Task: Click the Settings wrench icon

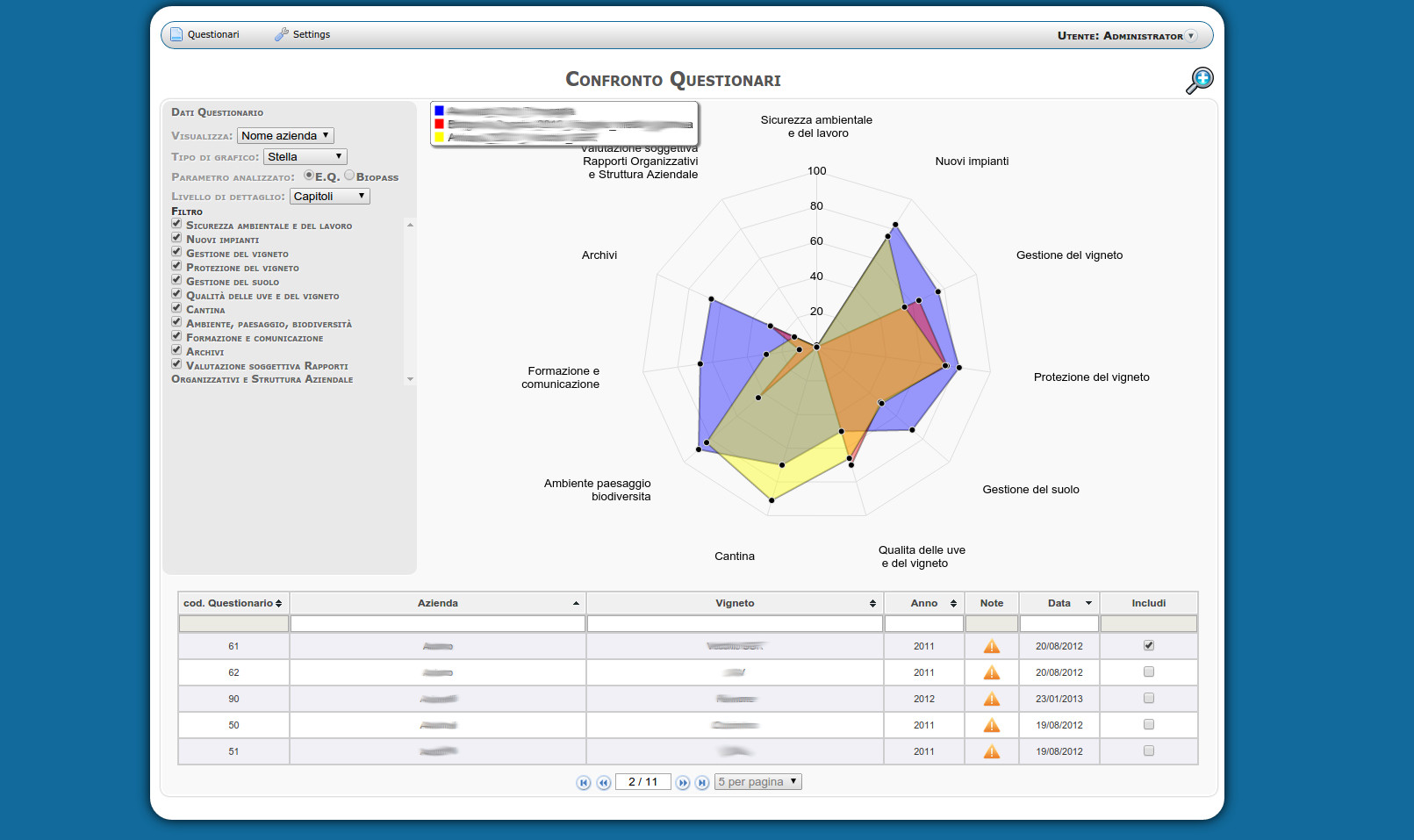Action: click(x=281, y=34)
